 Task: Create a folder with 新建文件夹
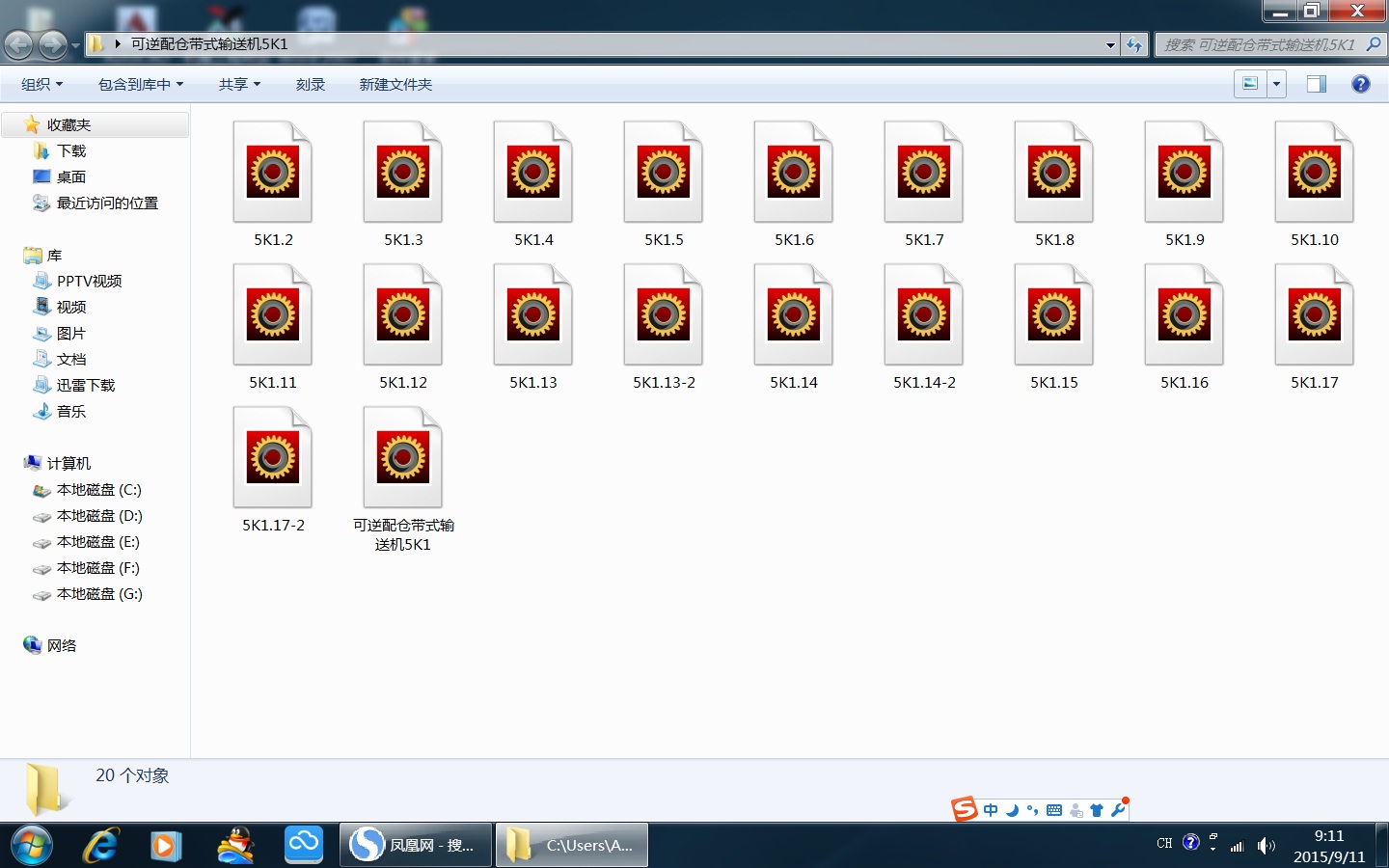tap(395, 85)
